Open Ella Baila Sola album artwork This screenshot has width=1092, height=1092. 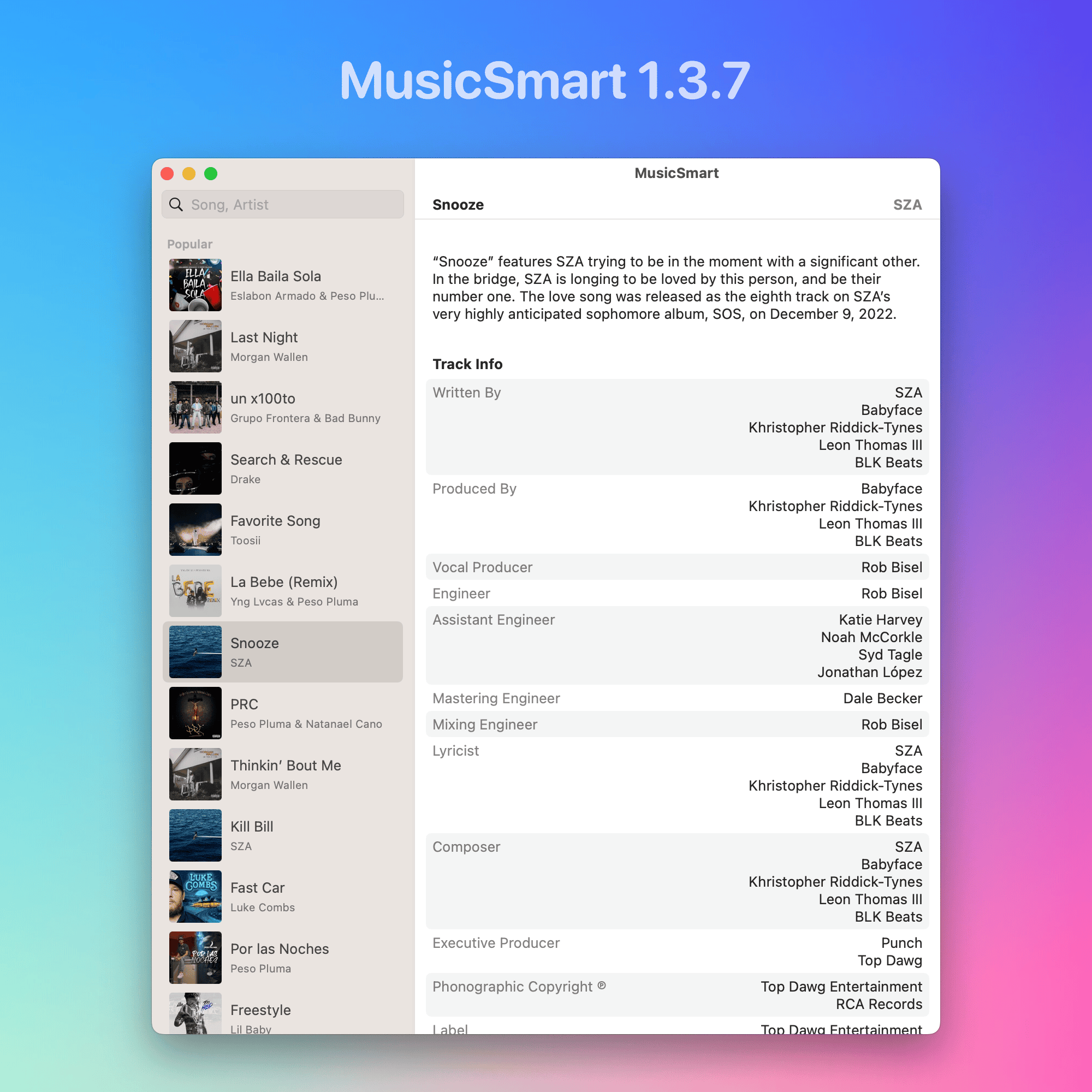(195, 286)
